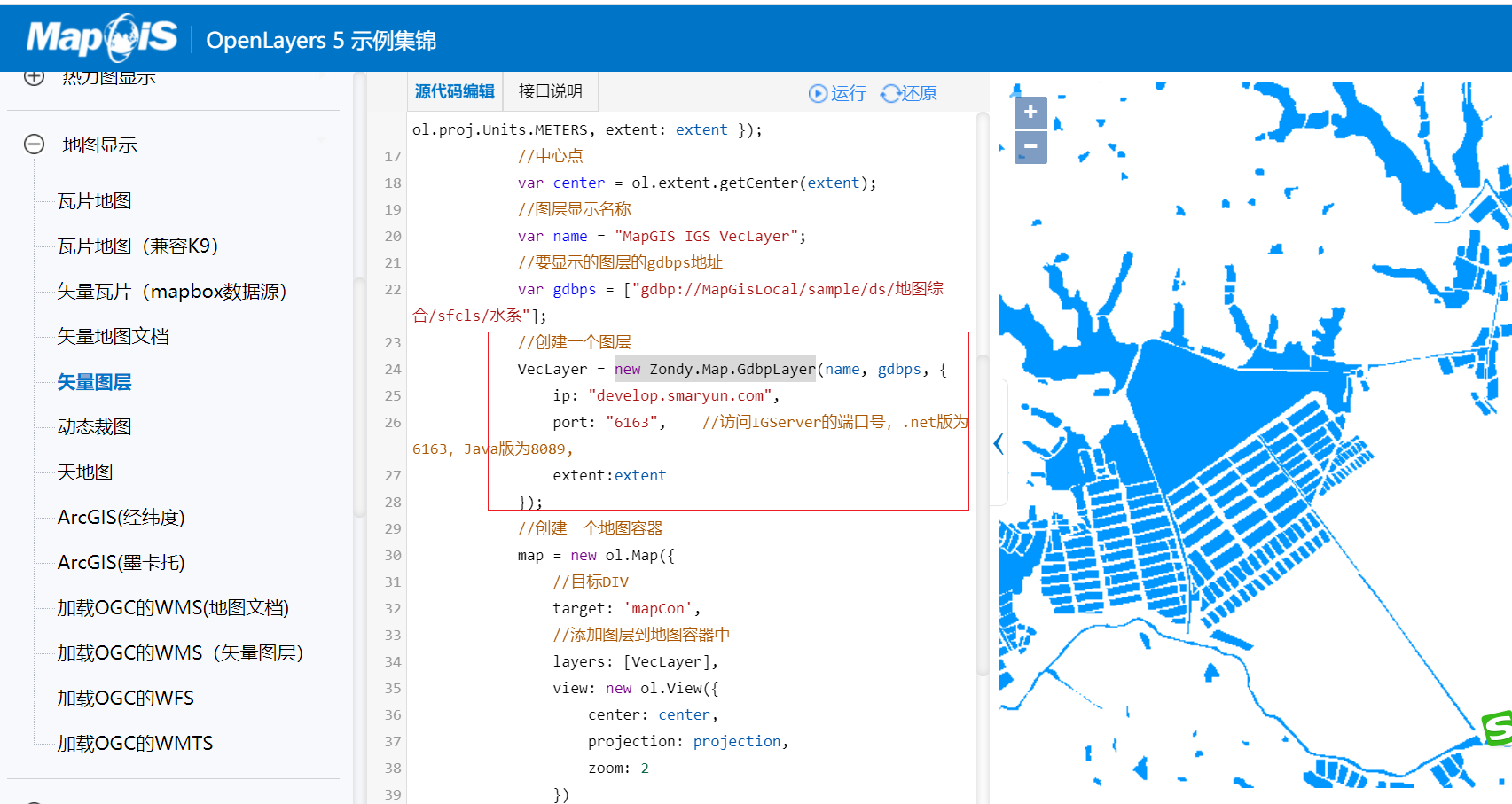1512x804 pixels.
Task: Click the map zoom out minus button
Action: coord(1030,147)
